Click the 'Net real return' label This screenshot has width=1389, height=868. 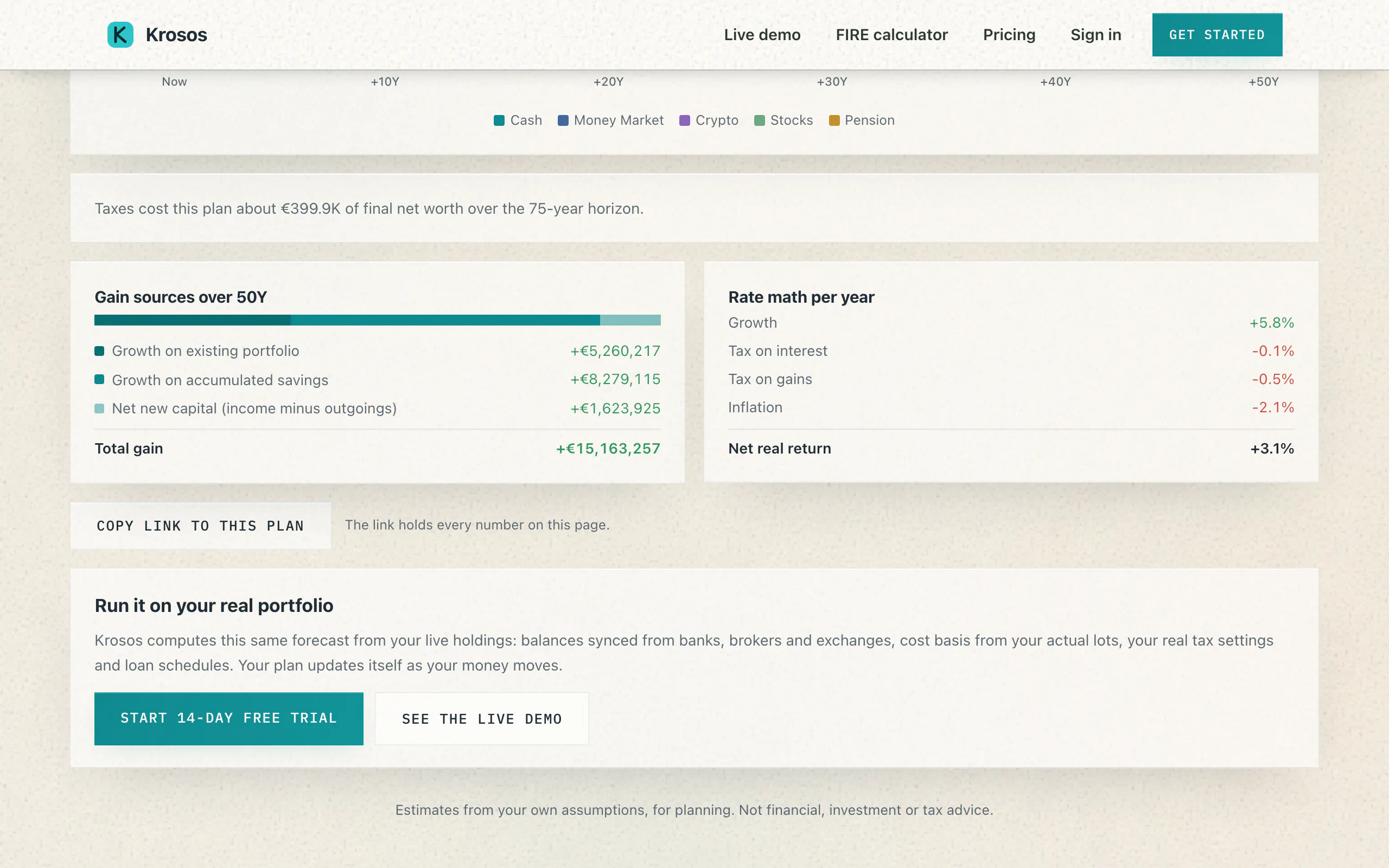pos(780,448)
